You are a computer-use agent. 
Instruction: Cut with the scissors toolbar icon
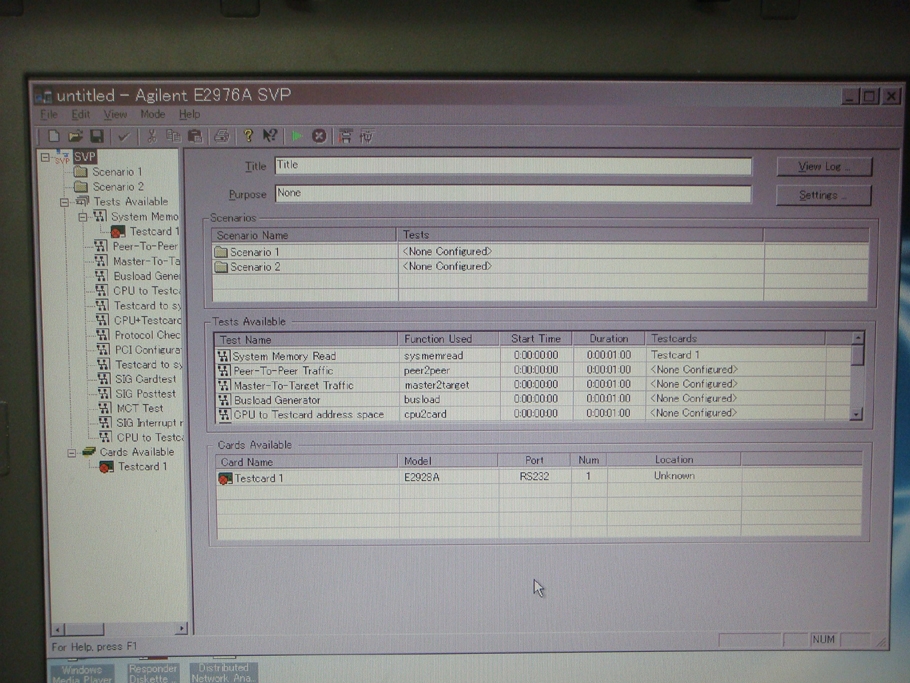151,136
